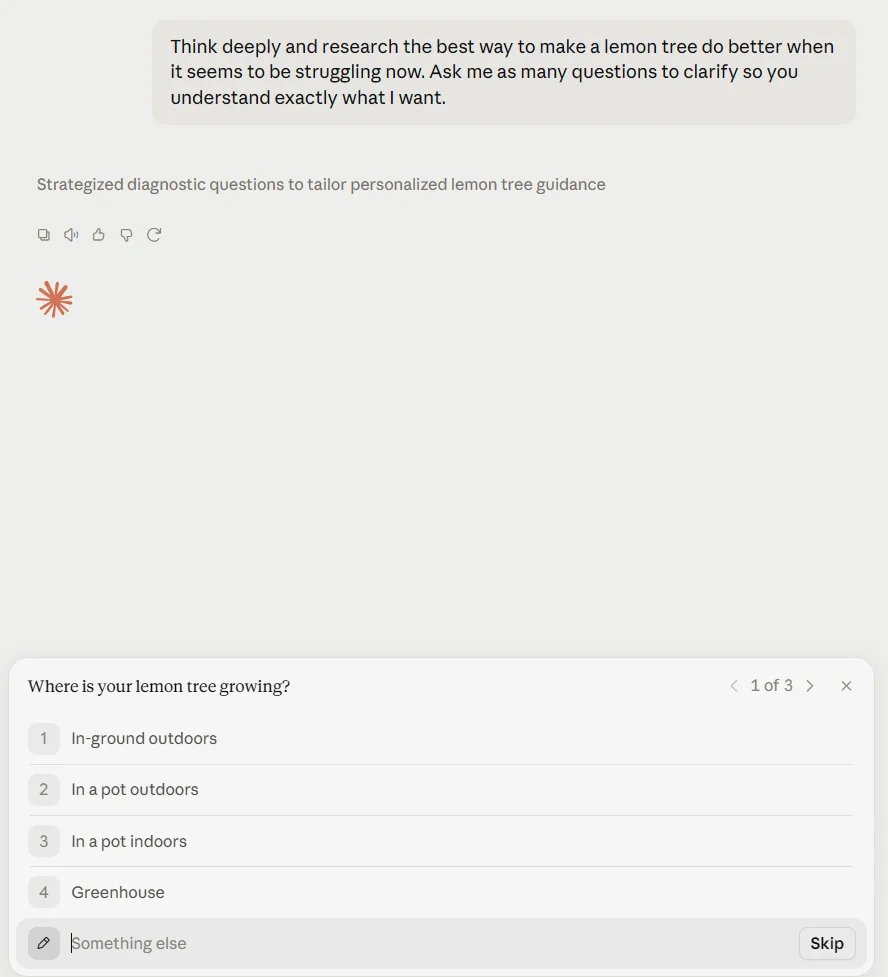Click the number 1 option badge
This screenshot has height=977, width=888.
pos(44,739)
